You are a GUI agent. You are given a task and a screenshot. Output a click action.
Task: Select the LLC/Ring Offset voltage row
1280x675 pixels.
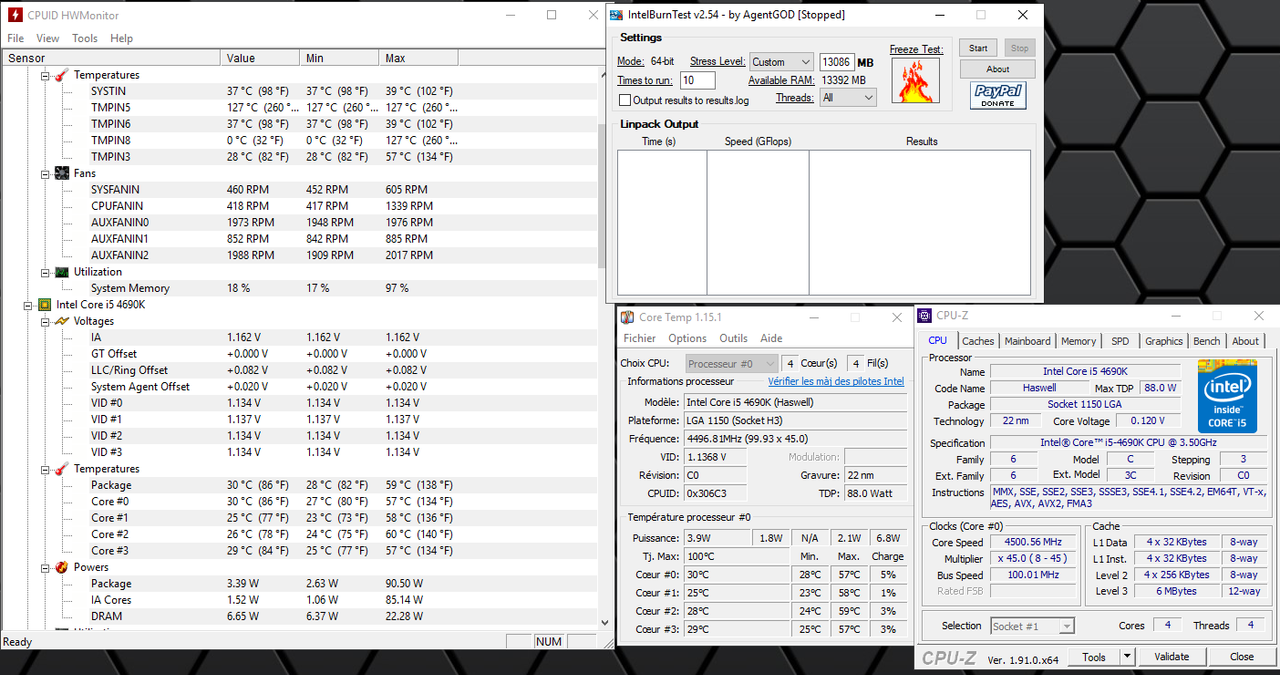pos(298,370)
